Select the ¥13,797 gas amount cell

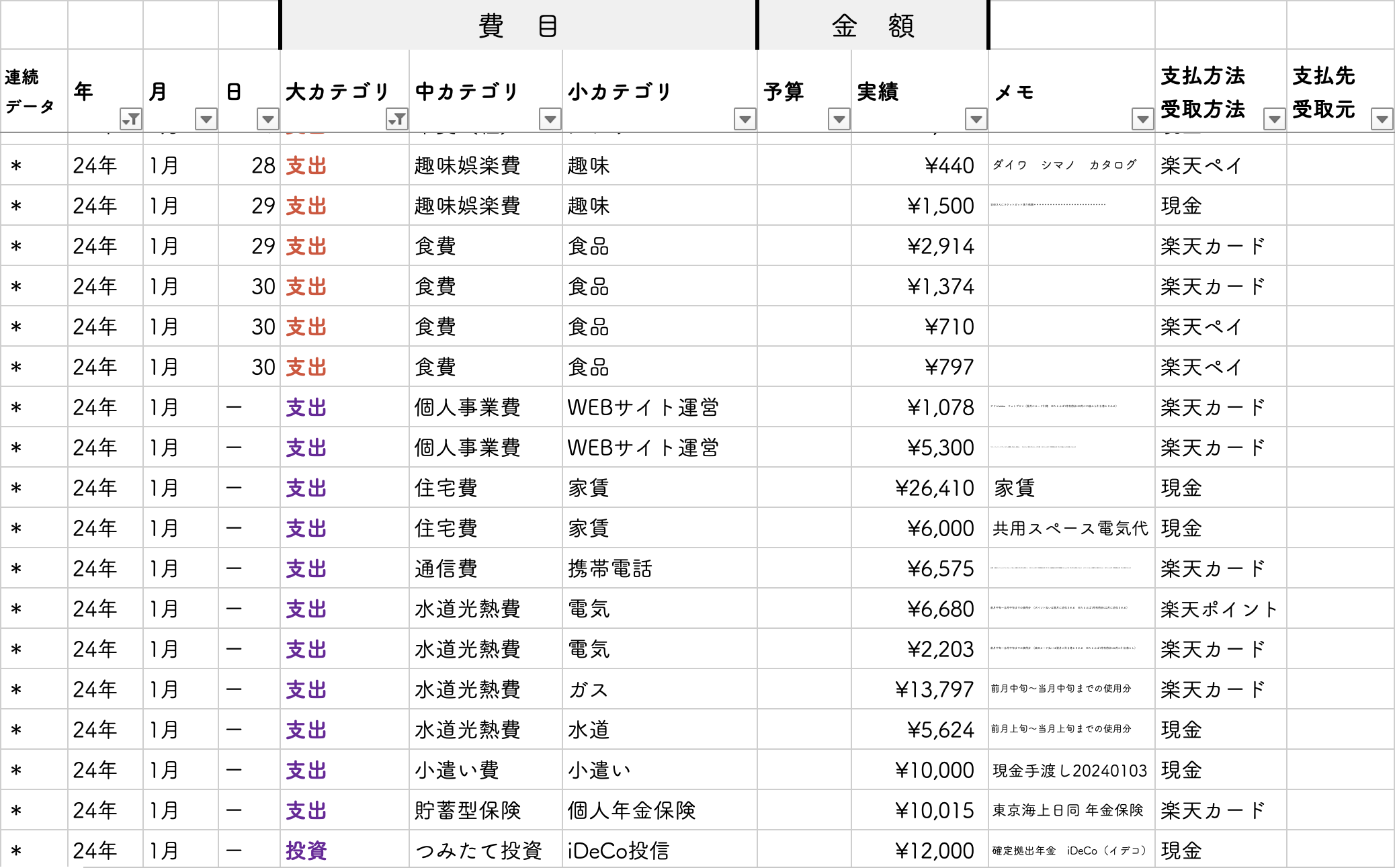click(920, 689)
